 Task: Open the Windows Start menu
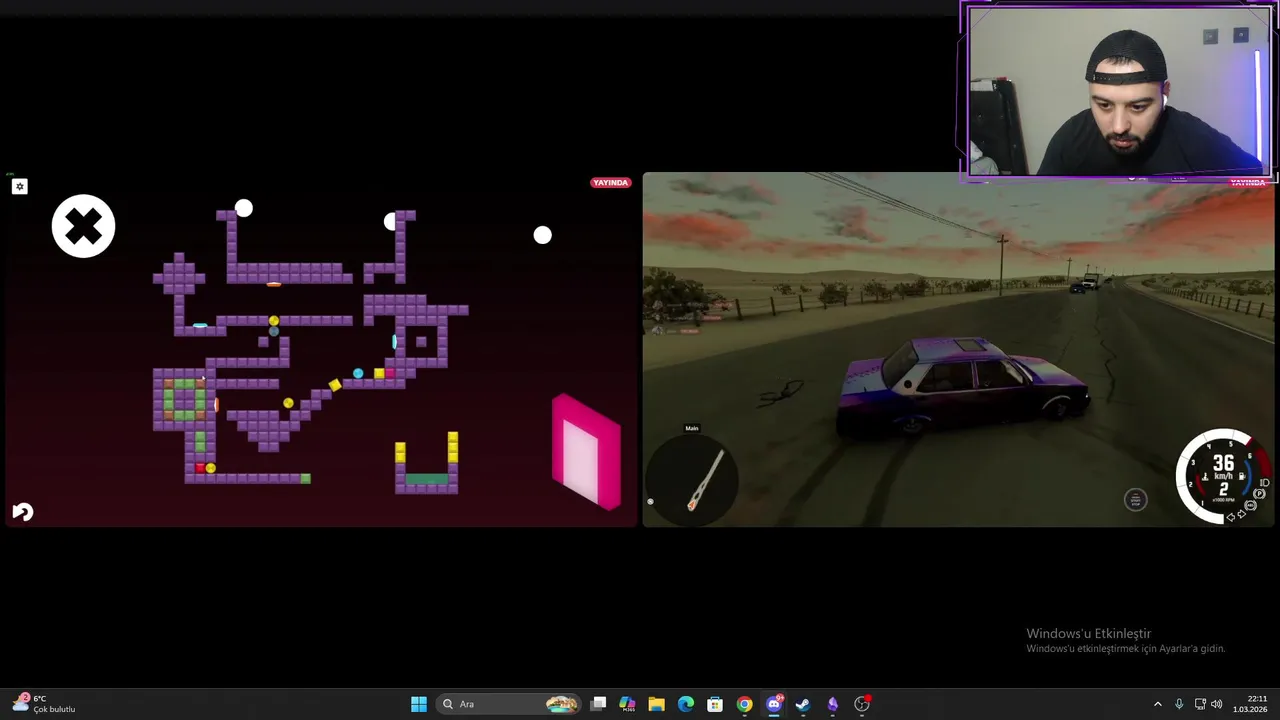[419, 704]
